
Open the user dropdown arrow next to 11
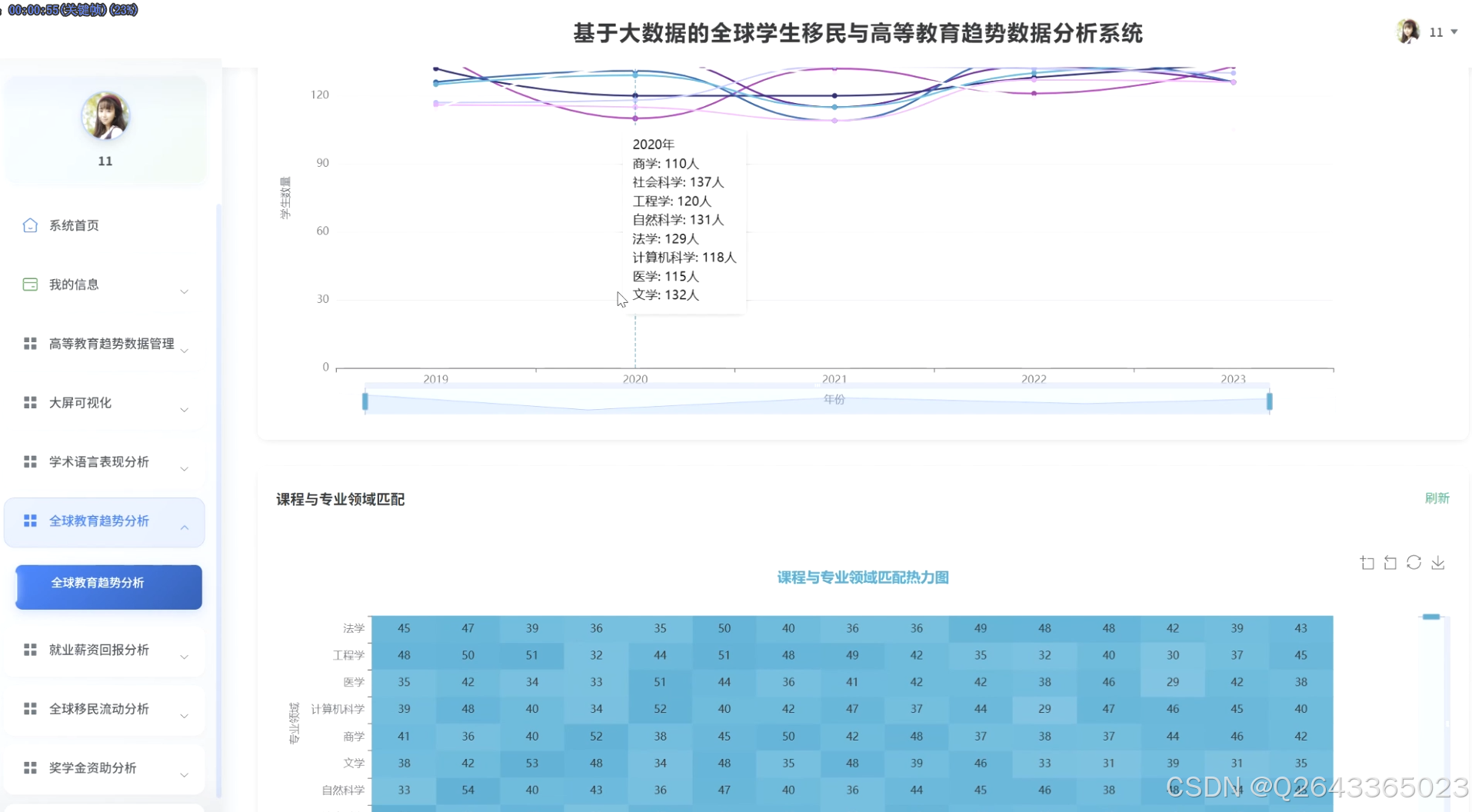tap(1454, 32)
